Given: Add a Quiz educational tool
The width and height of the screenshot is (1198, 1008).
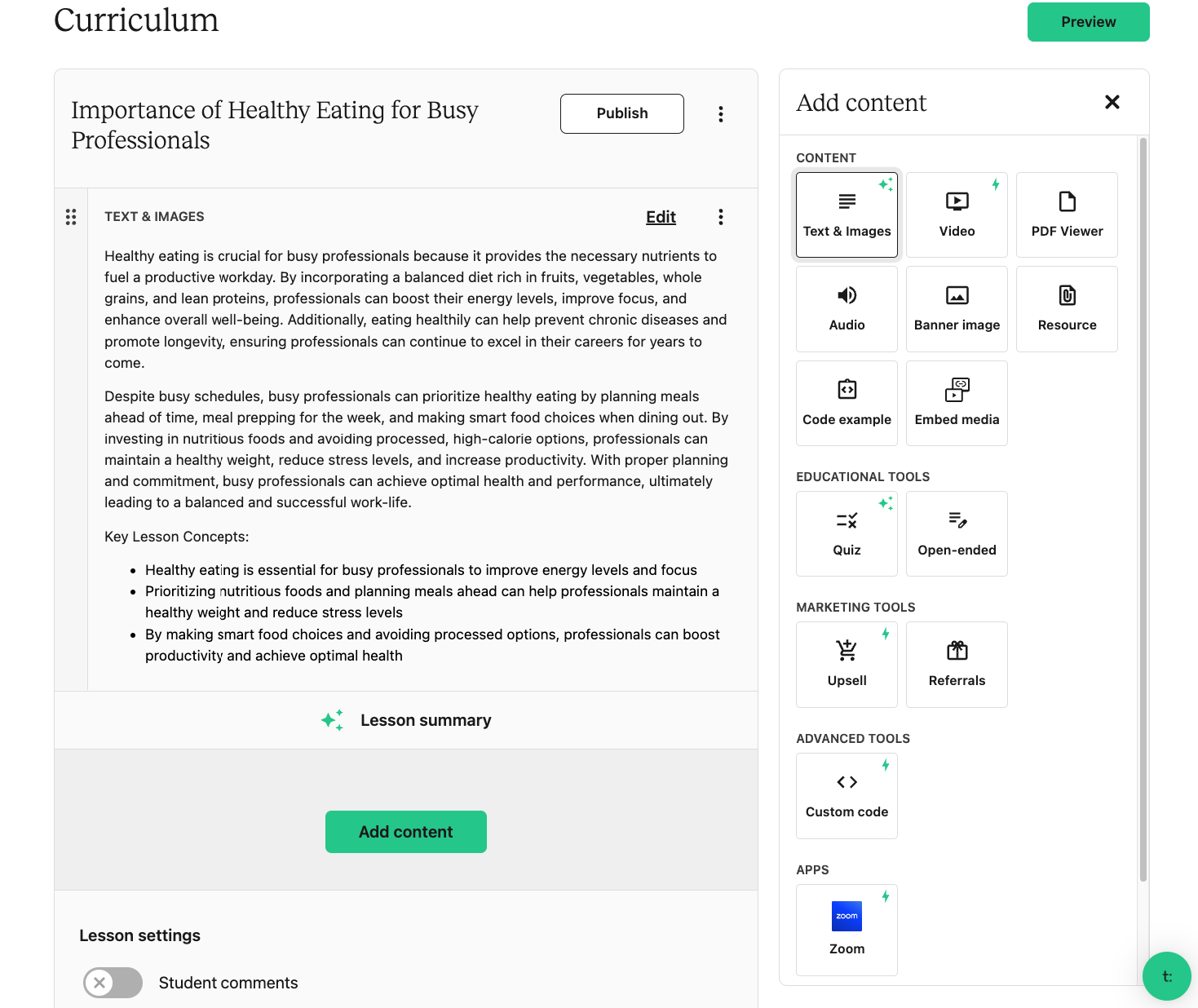Looking at the screenshot, I should pos(847,533).
